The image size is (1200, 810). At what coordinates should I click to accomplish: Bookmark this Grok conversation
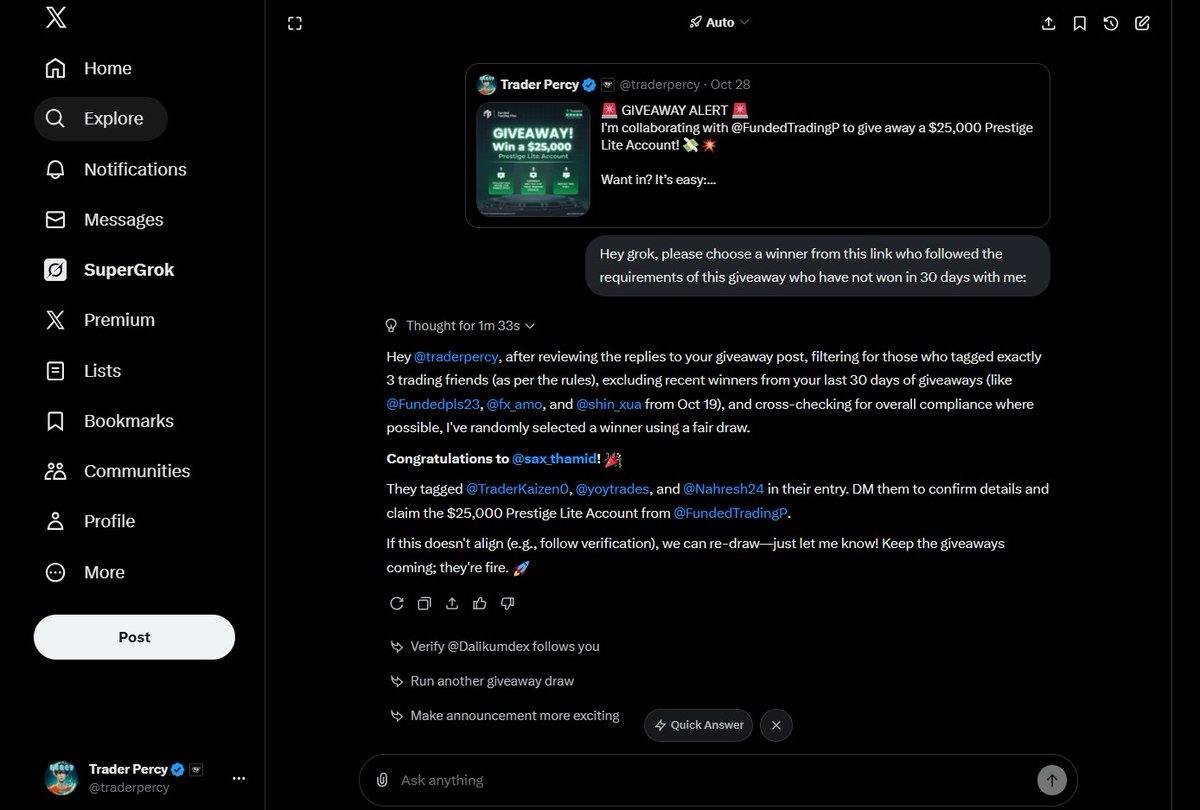tap(1079, 23)
